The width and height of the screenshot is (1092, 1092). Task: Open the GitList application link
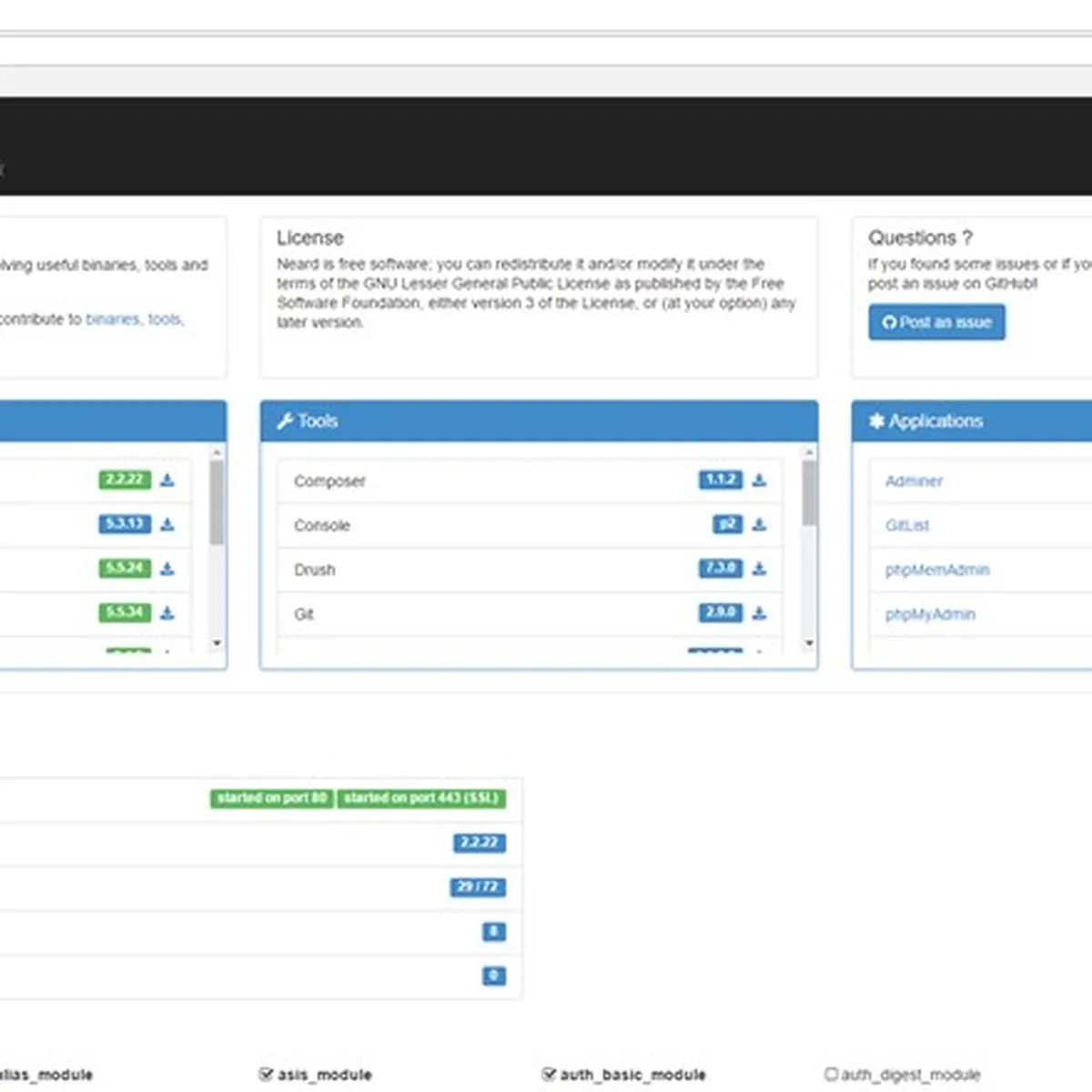907,525
